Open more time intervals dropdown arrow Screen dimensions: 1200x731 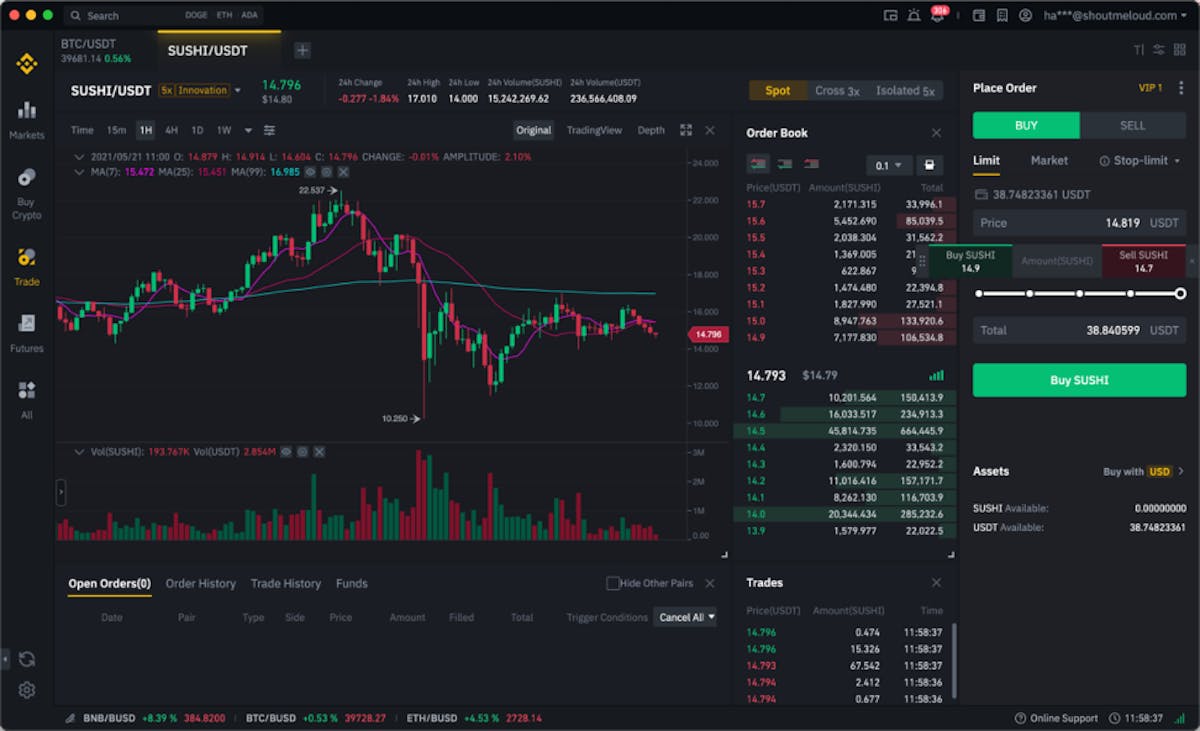tap(247, 130)
